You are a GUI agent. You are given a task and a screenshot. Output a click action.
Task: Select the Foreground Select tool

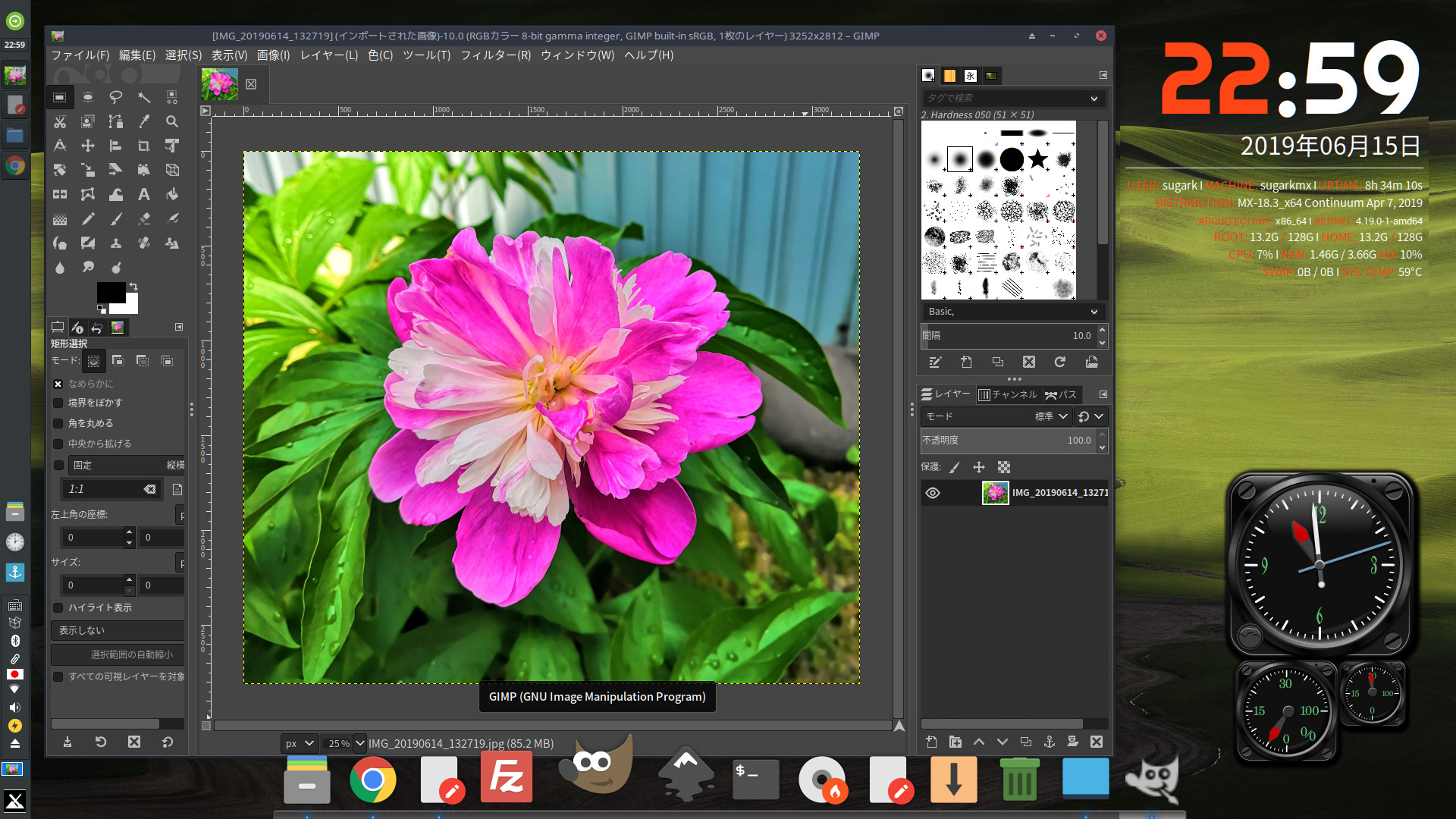(88, 121)
